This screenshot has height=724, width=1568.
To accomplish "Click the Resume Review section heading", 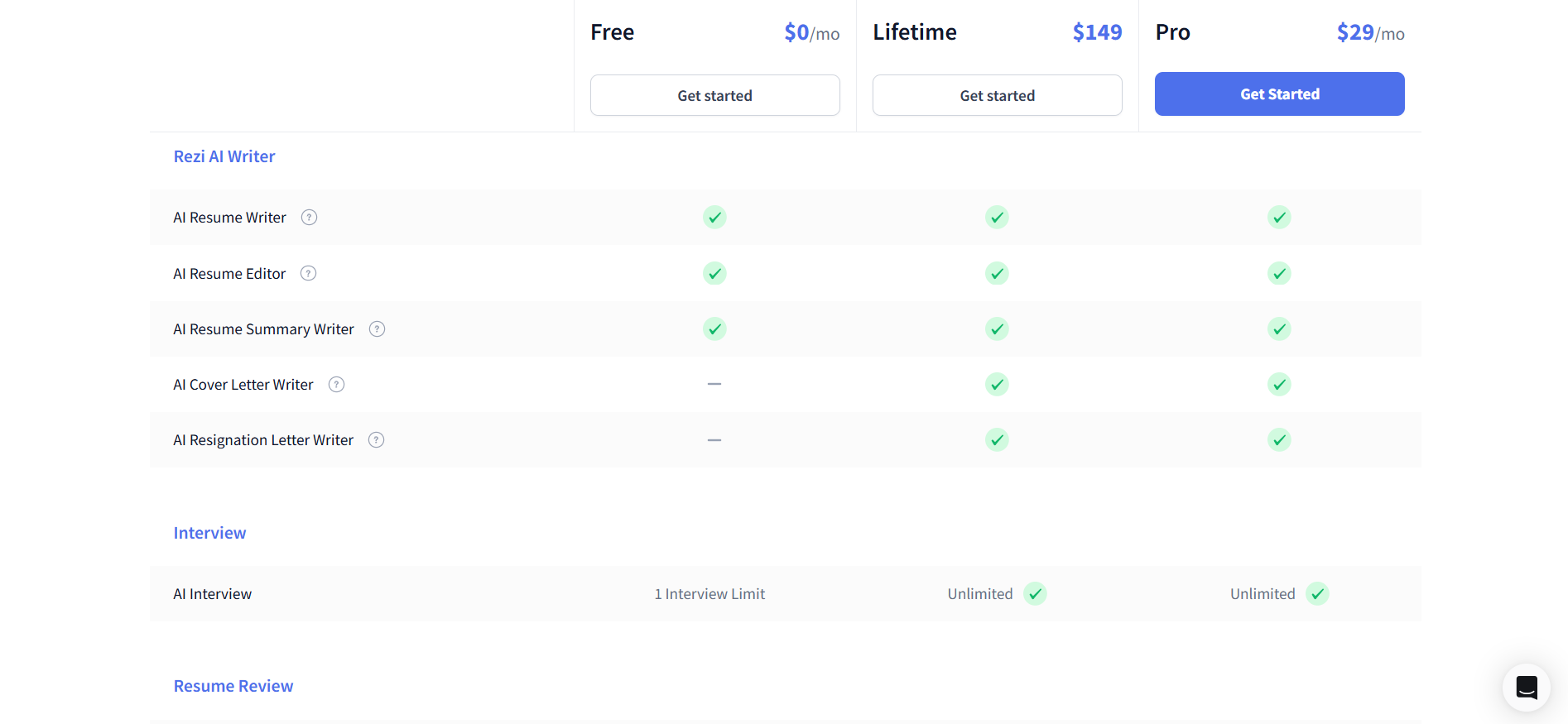I will pos(233,686).
